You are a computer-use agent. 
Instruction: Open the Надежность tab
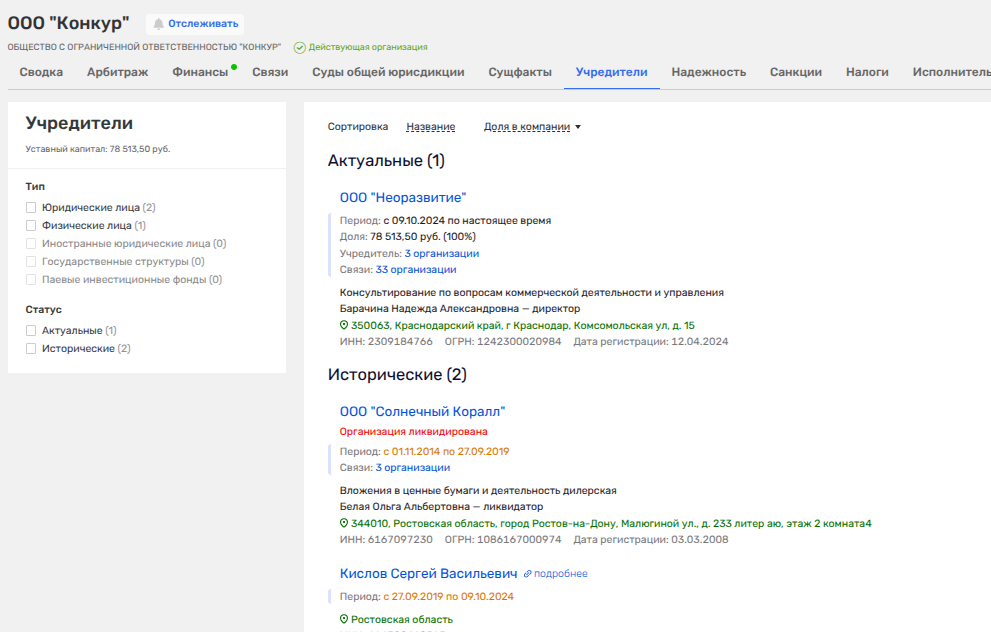[708, 72]
